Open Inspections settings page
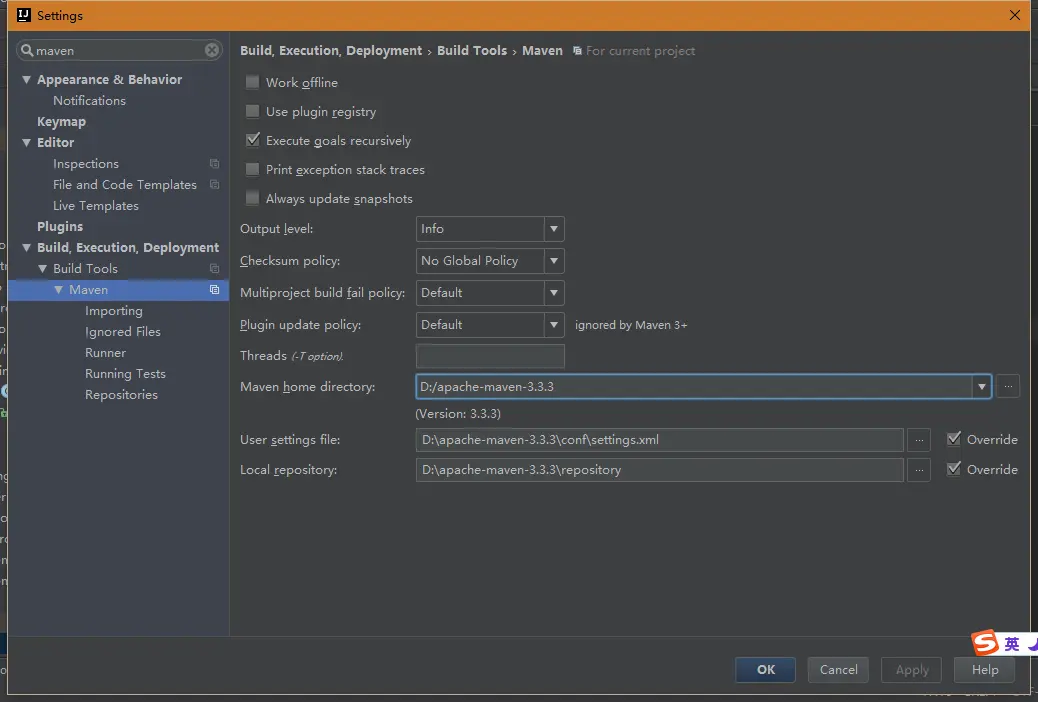 point(86,164)
